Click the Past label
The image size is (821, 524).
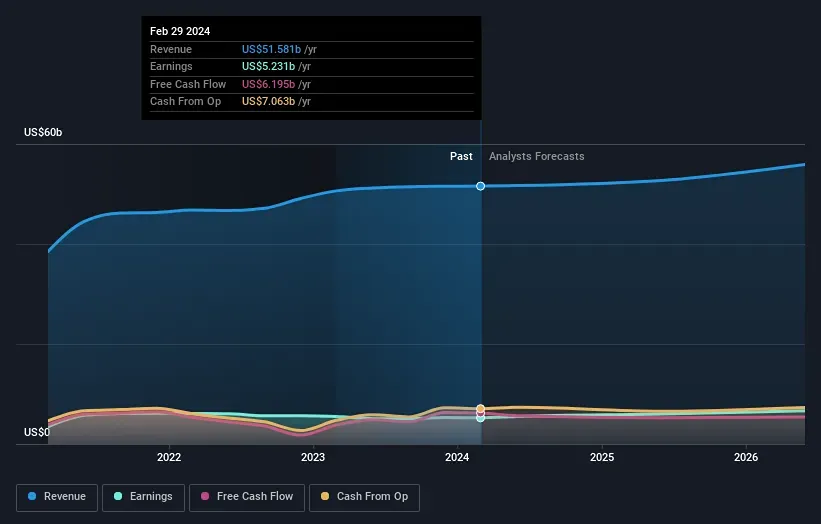point(461,156)
